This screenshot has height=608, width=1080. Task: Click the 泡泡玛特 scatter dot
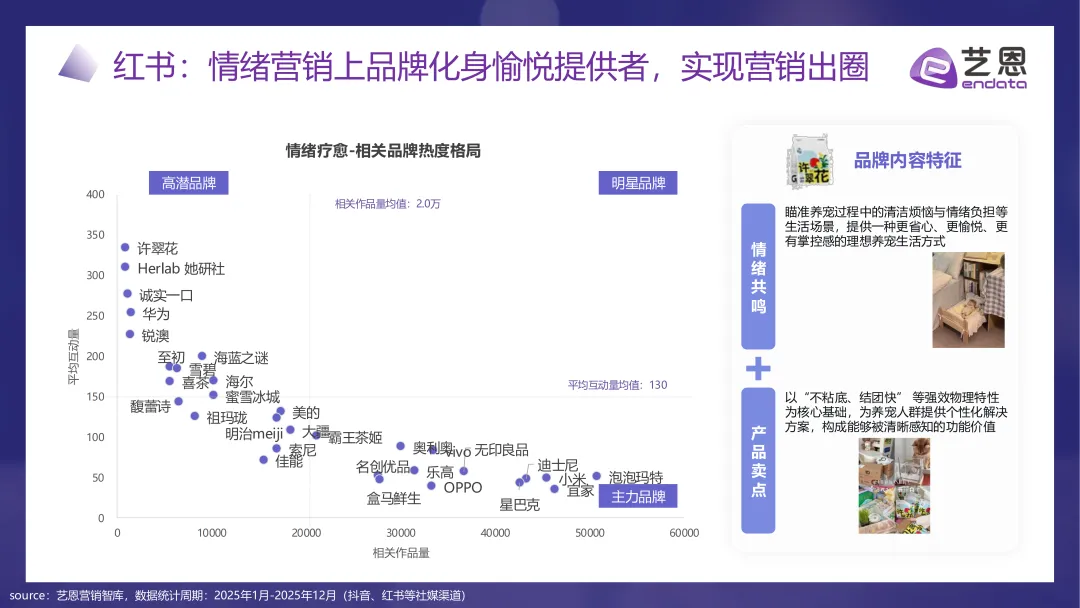[x=596, y=476]
